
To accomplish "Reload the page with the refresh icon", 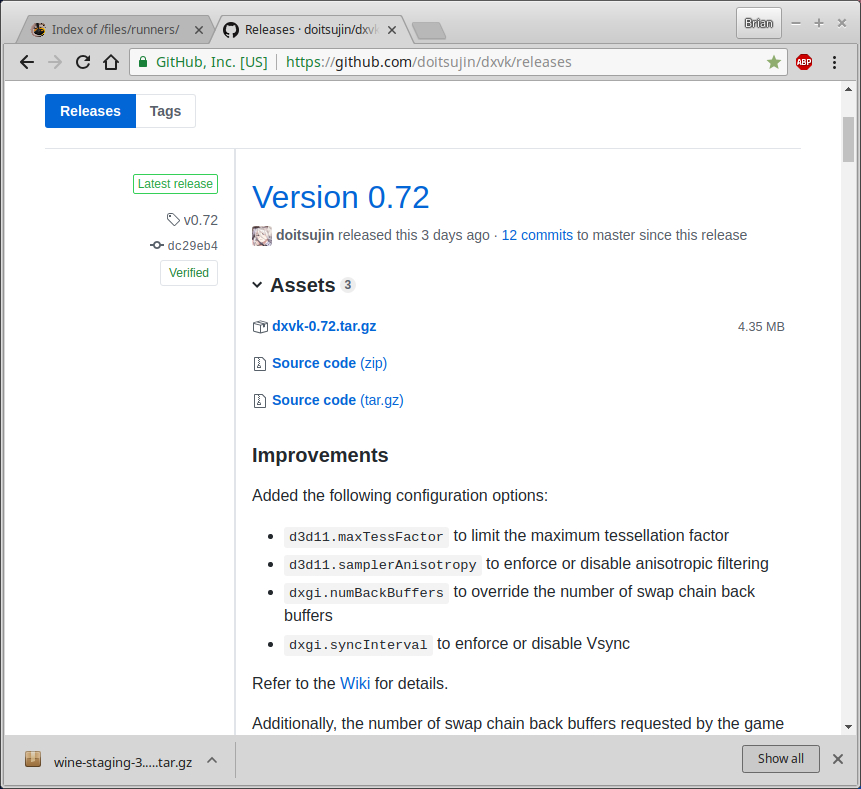I will [83, 62].
